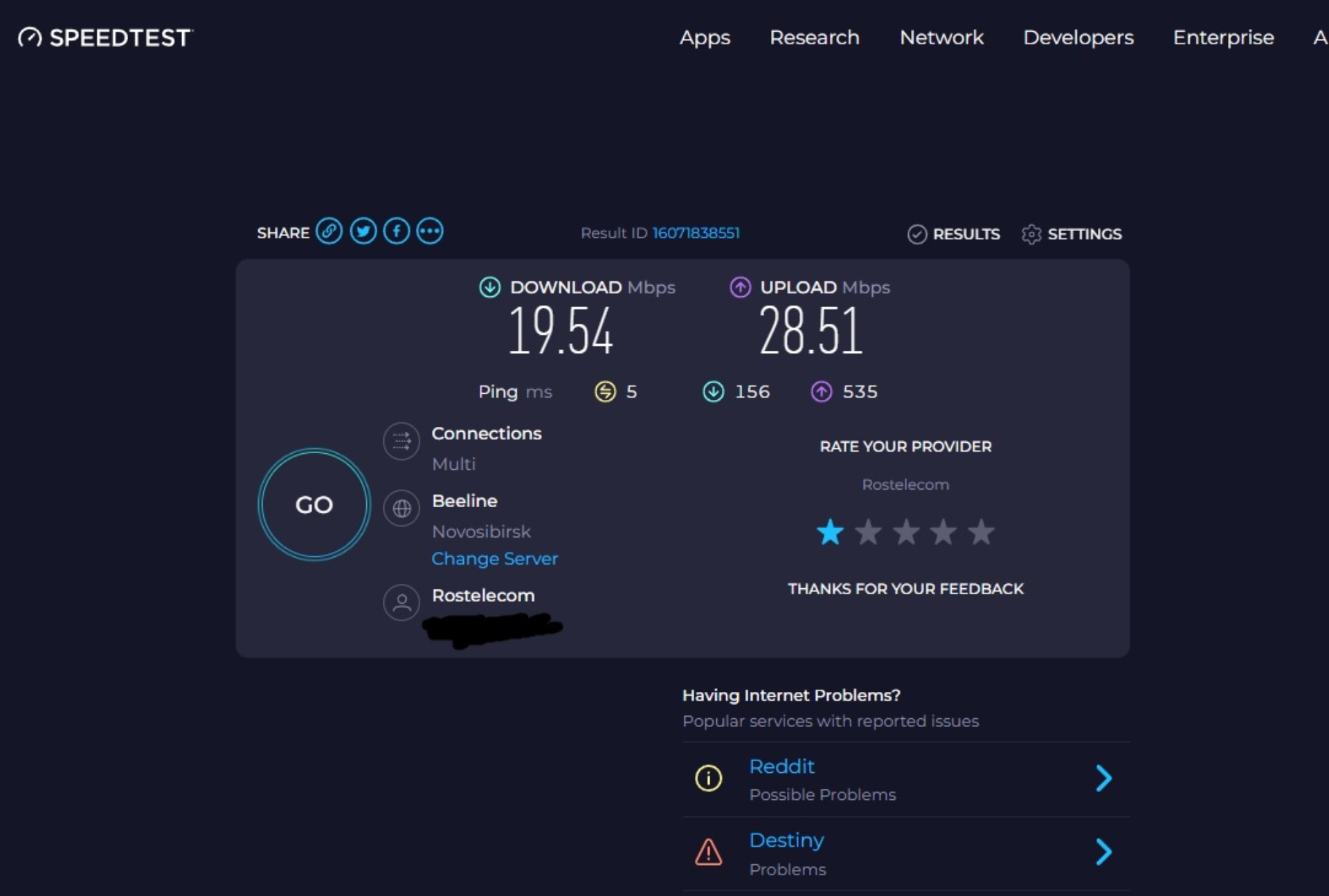This screenshot has height=896, width=1329.
Task: Open the Result ID 16071838551 link
Action: click(696, 233)
